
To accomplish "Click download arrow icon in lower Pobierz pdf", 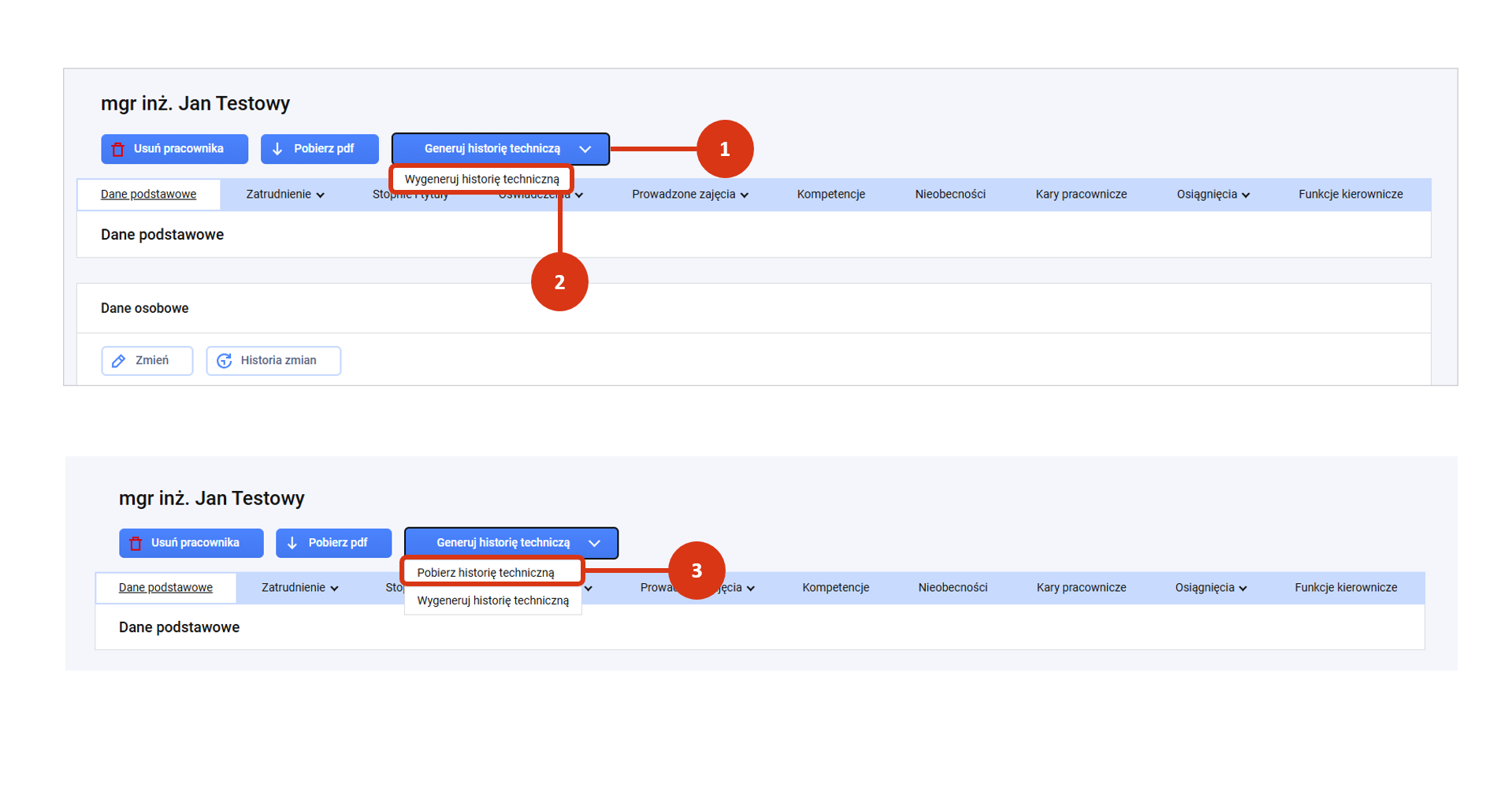I will click(292, 543).
